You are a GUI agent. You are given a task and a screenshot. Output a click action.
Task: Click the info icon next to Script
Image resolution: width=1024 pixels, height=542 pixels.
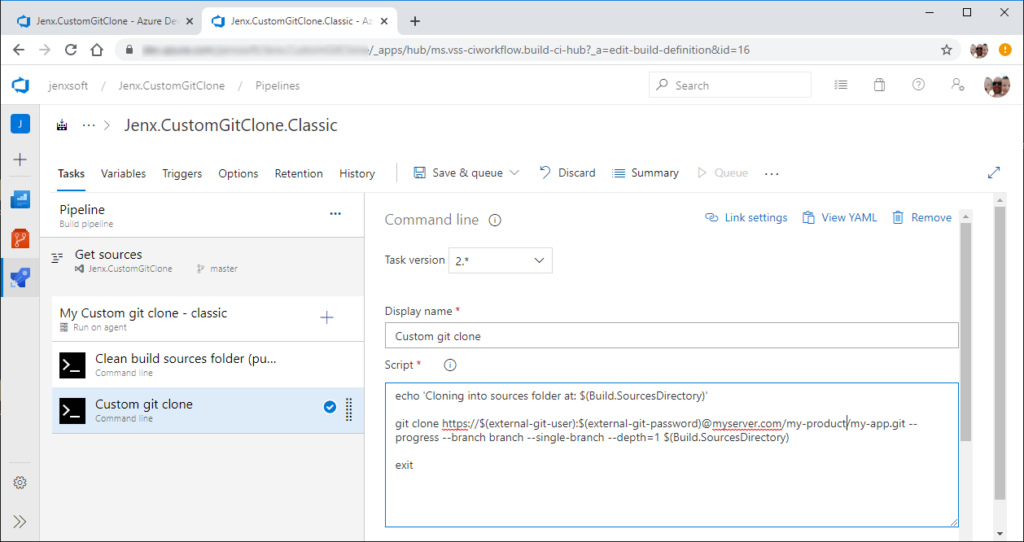coord(450,365)
